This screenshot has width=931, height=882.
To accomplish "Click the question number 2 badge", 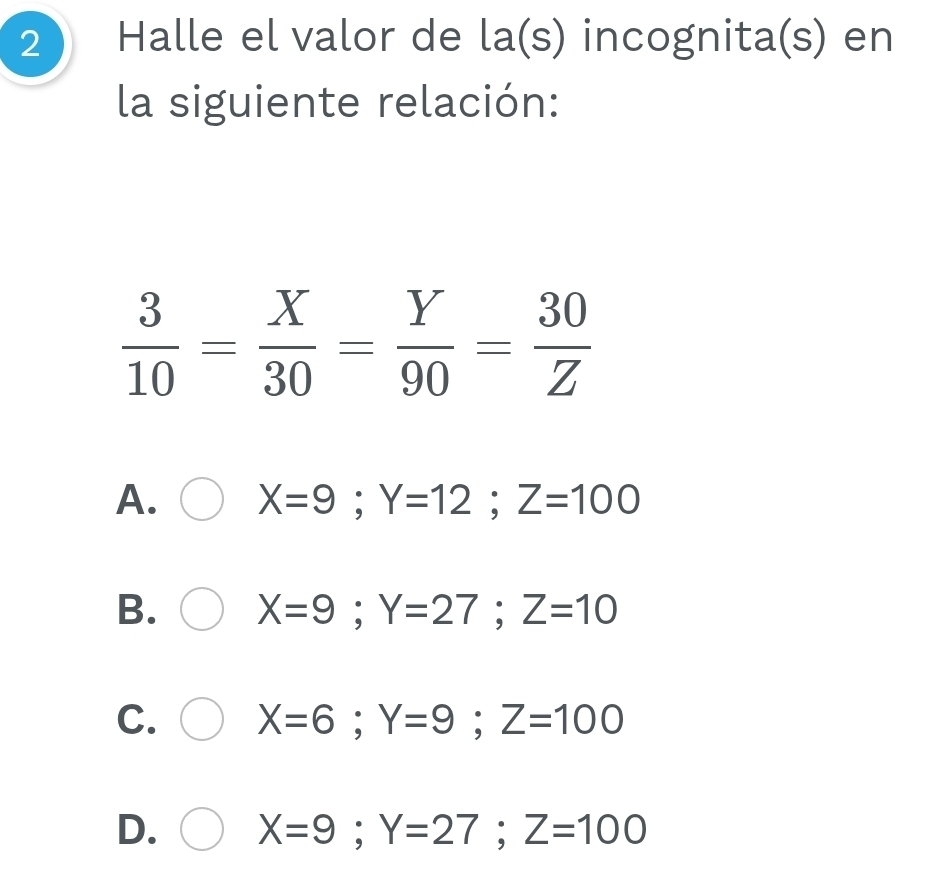I will point(30,44).
